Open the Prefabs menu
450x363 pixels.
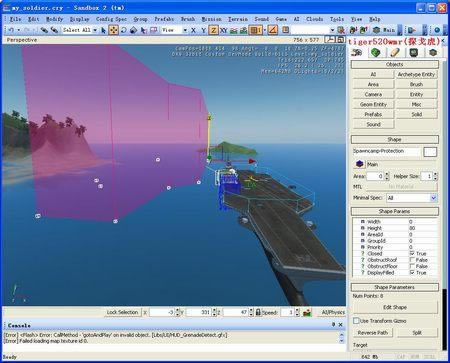pos(164,19)
